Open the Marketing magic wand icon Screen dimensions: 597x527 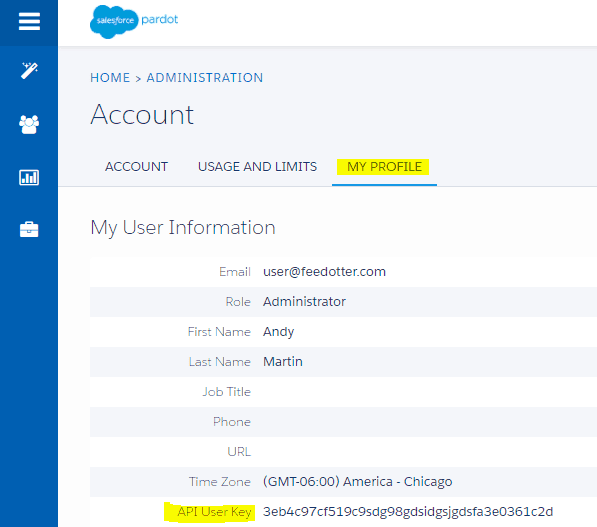tap(29, 70)
